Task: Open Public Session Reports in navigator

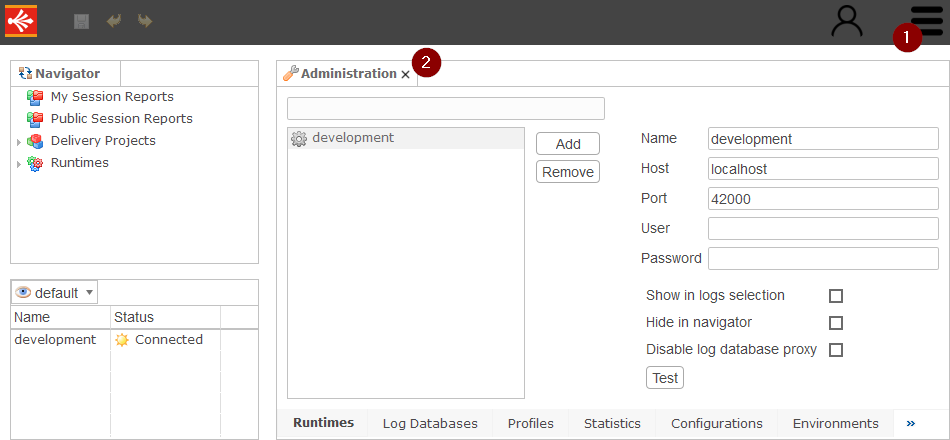Action: click(x=121, y=119)
